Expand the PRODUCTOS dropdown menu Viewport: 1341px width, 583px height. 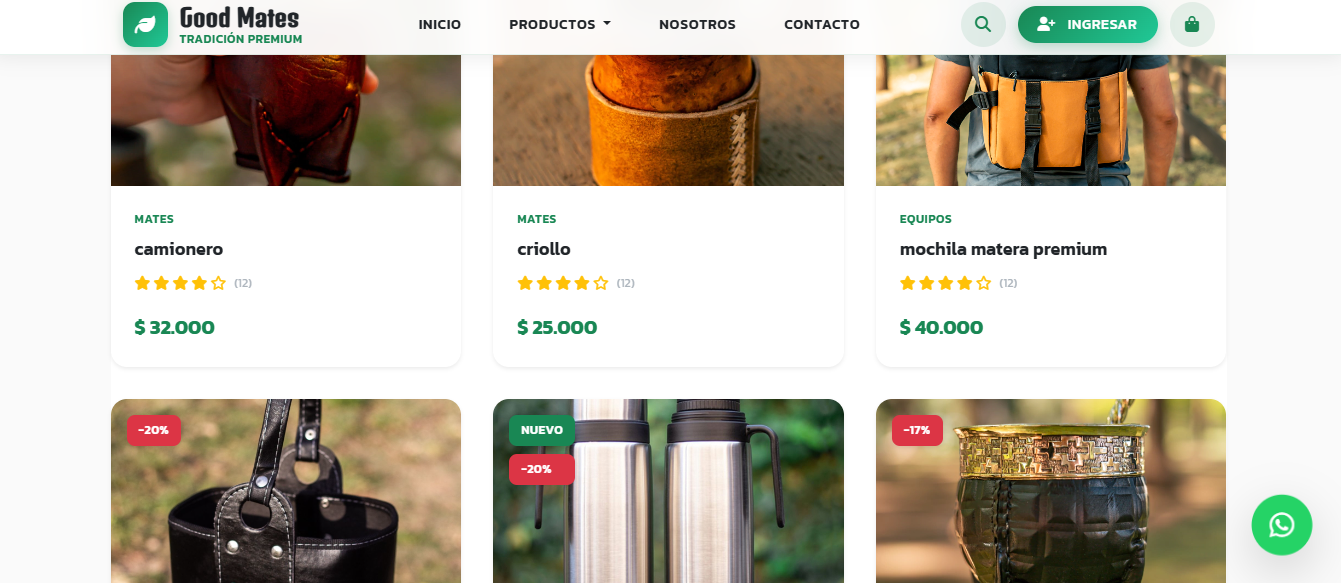[559, 24]
